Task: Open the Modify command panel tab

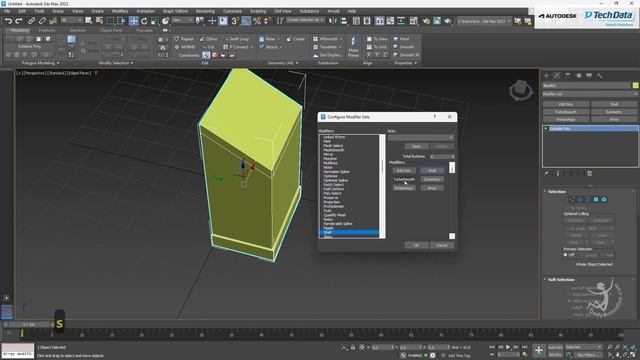Action: click(557, 76)
